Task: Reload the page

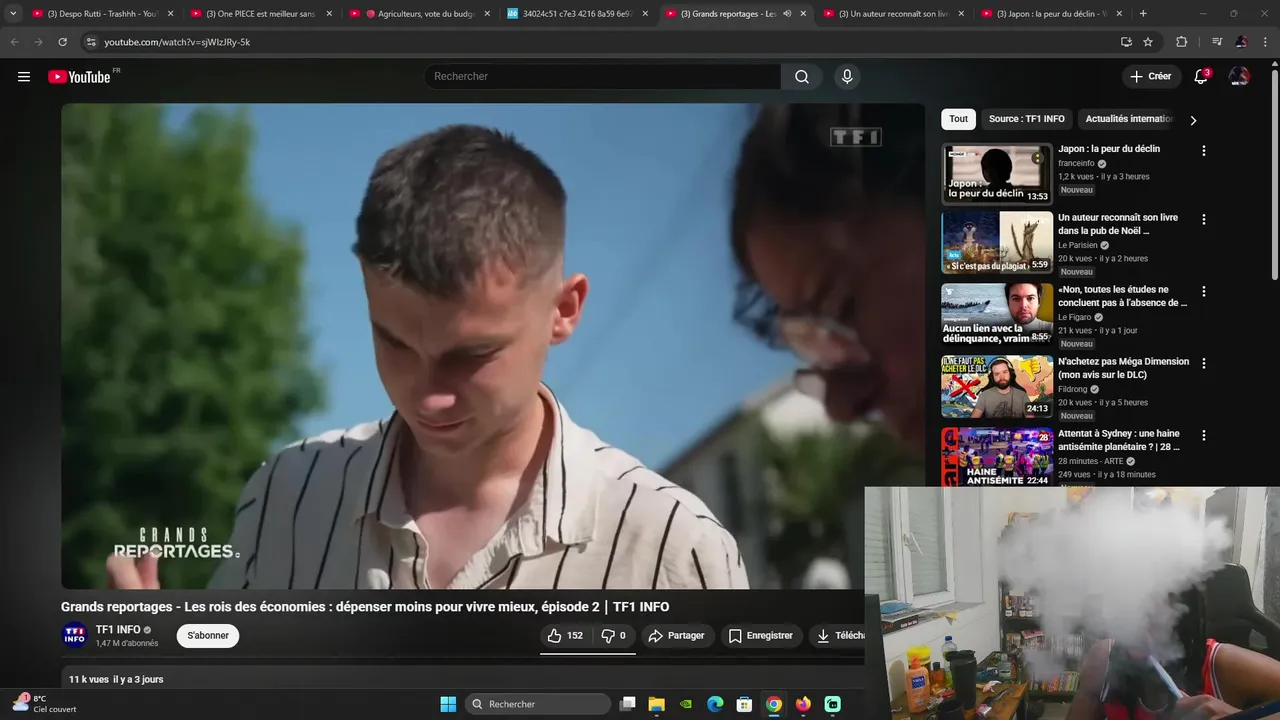Action: (x=62, y=42)
